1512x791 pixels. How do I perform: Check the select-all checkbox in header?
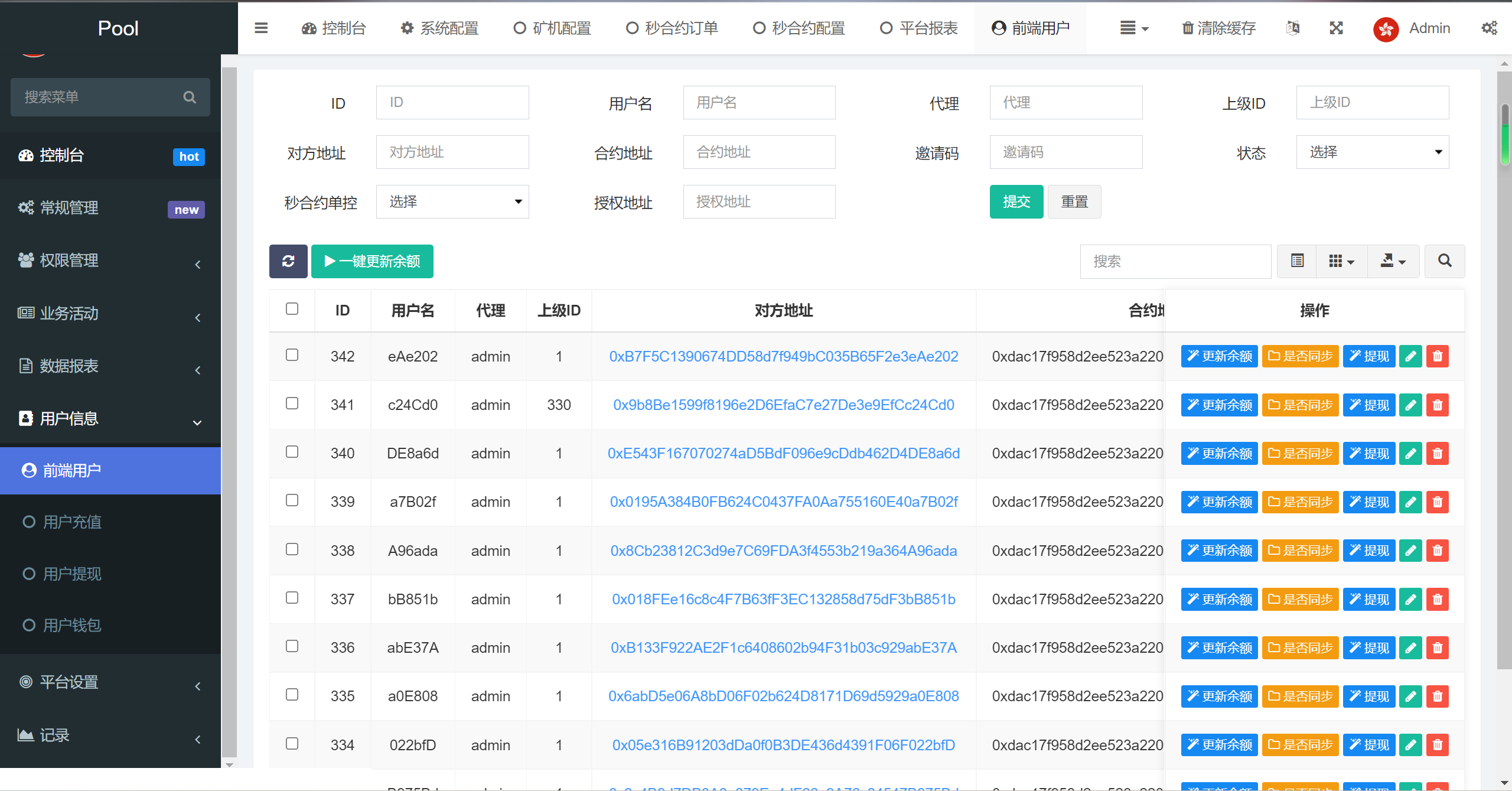292,308
